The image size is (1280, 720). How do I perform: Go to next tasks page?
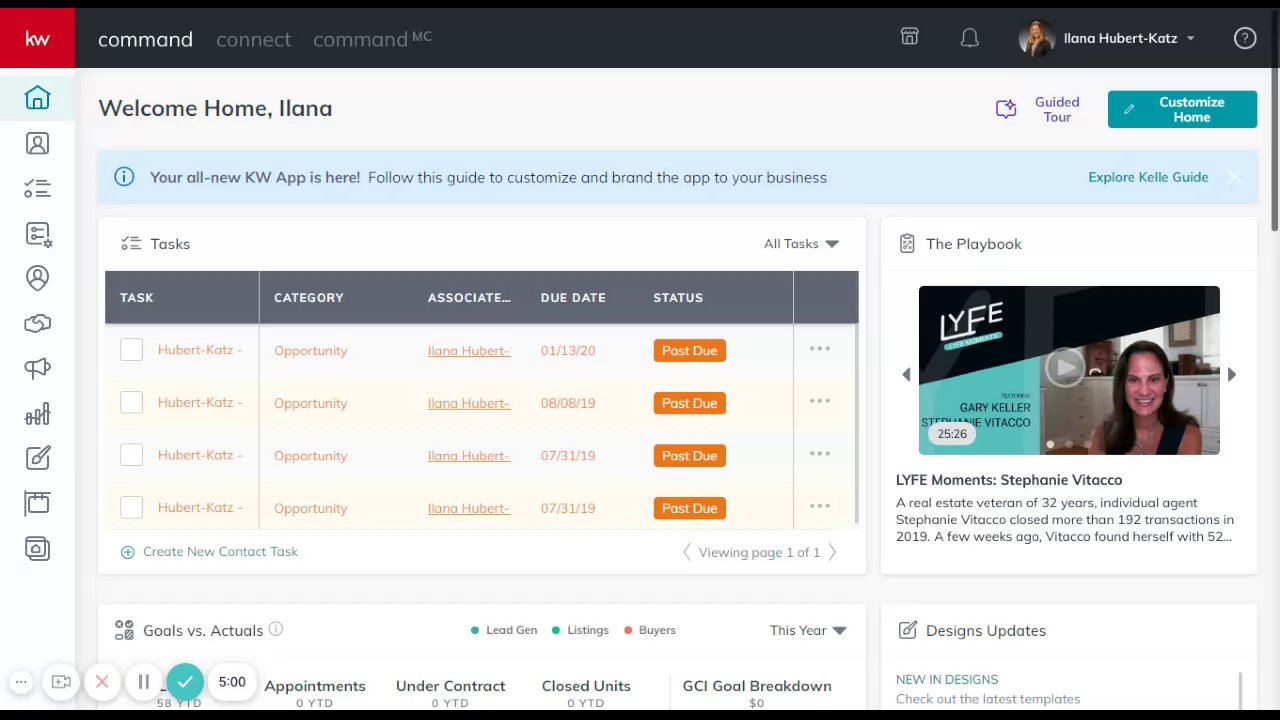tap(832, 552)
